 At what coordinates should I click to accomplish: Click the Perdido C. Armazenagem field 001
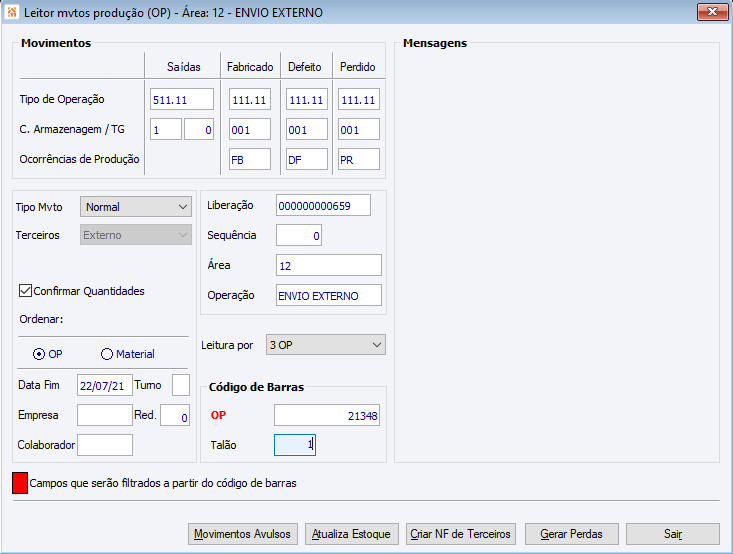[359, 130]
